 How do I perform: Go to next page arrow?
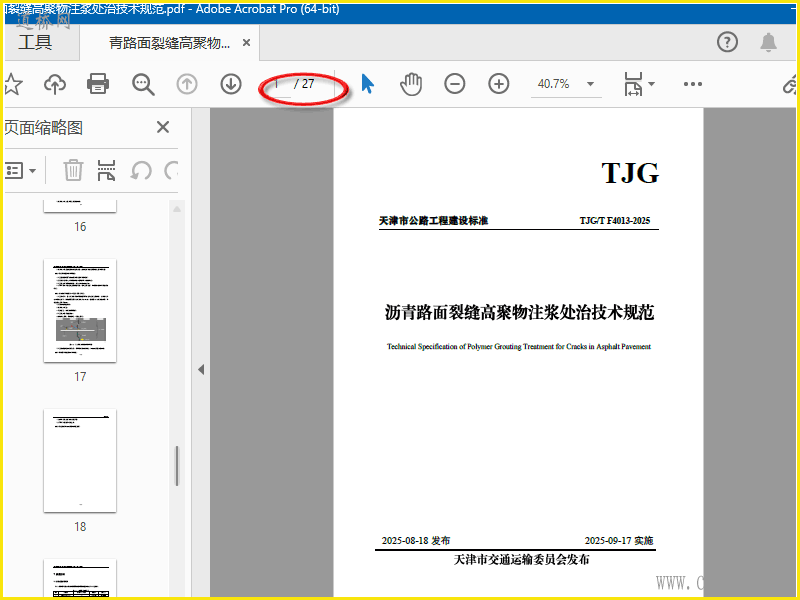point(231,84)
